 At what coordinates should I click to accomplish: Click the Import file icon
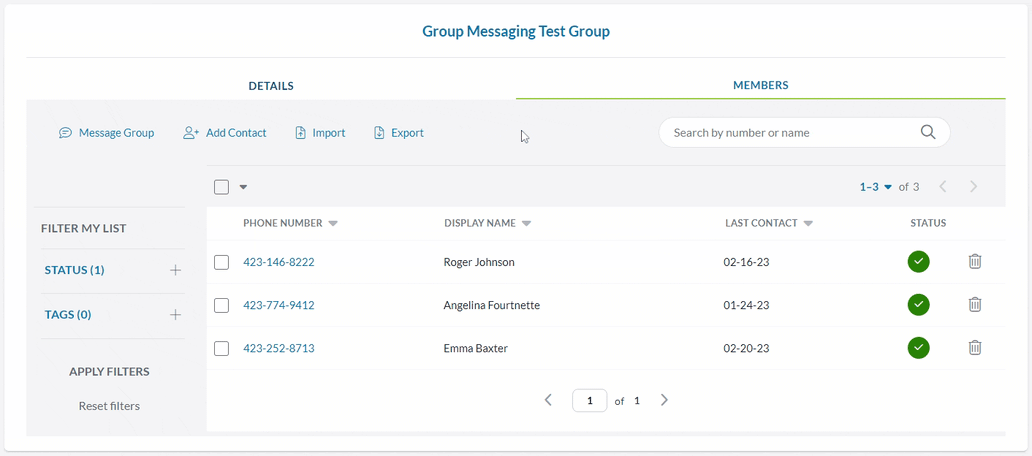pyautogui.click(x=300, y=133)
